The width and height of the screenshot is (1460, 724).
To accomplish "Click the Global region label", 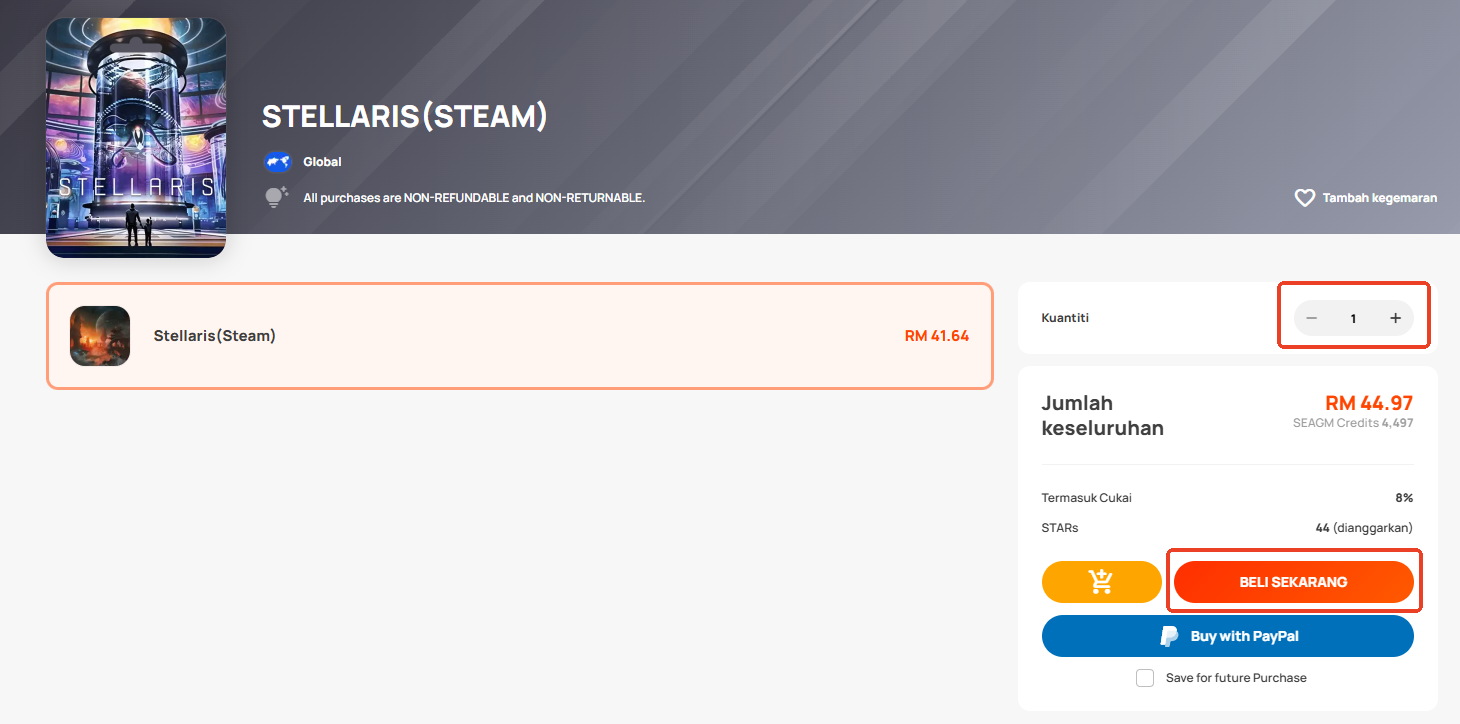I will [x=322, y=162].
